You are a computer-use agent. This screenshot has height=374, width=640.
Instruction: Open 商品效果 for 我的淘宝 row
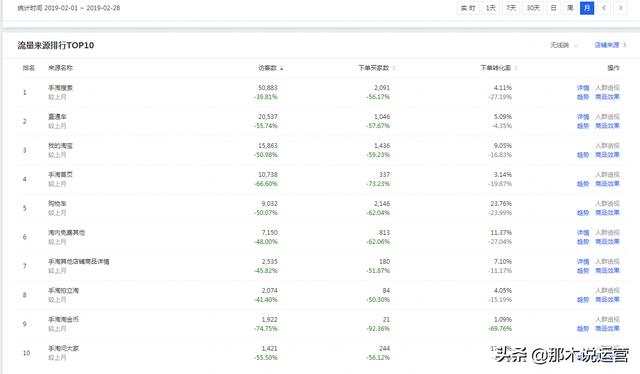(x=607, y=155)
